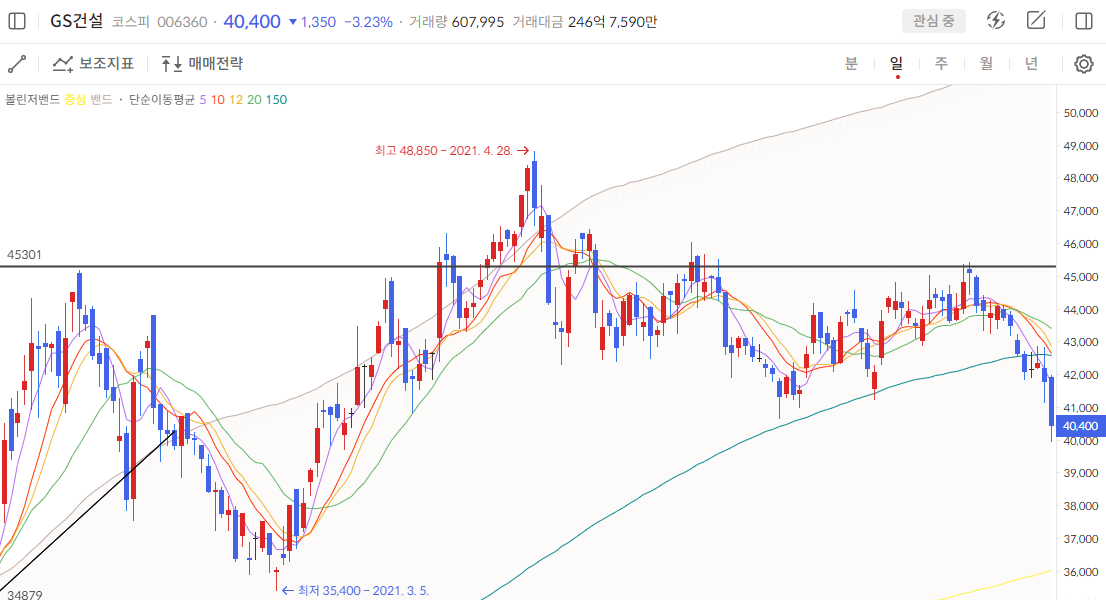Image resolution: width=1106 pixels, height=600 pixels.
Task: Click the 단순이동평균 indicator label
Action: click(x=162, y=99)
